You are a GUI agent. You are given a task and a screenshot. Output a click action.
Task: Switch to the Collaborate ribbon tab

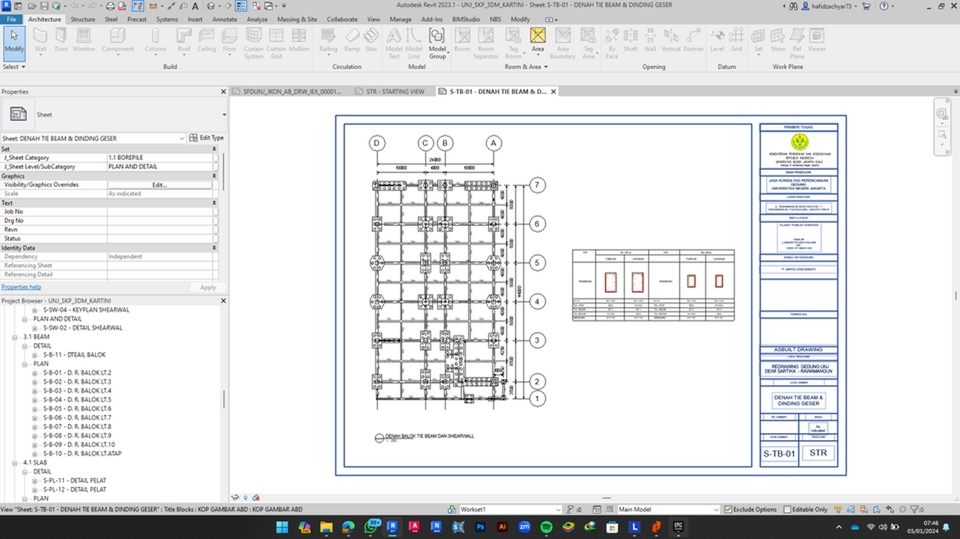tap(342, 20)
